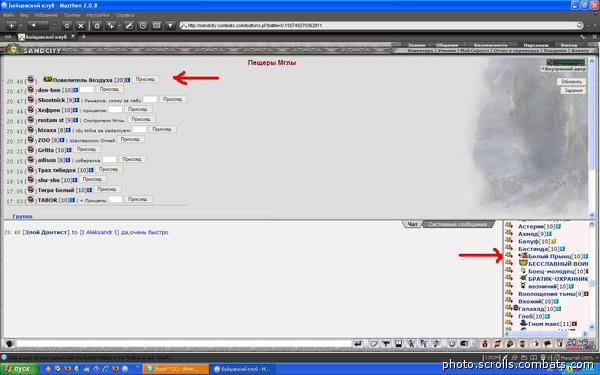Click Присоед. button for Повелитель Воздуха
Viewport: 600px width, 375px height.
(145, 79)
